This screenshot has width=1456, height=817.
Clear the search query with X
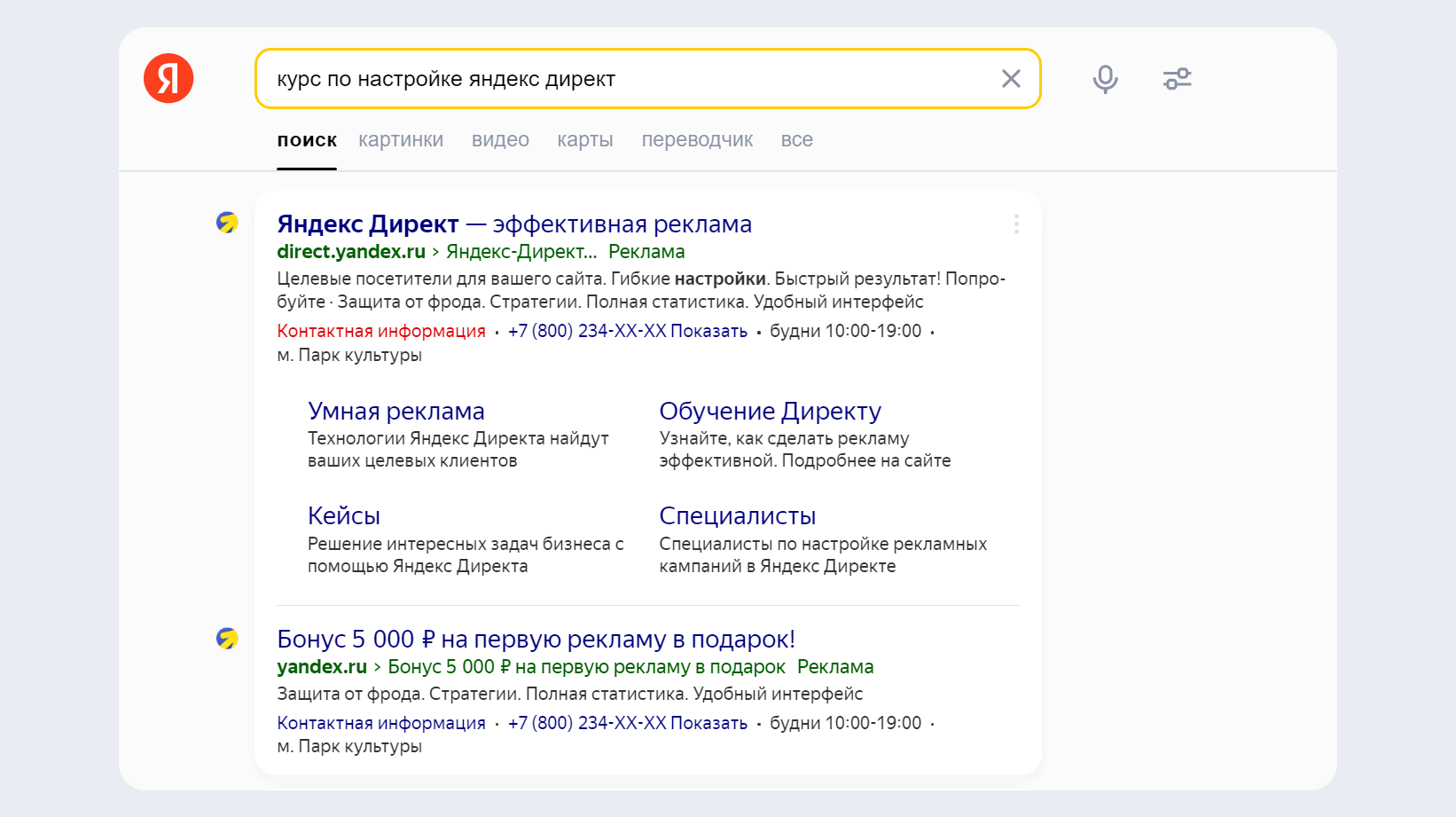1011,79
